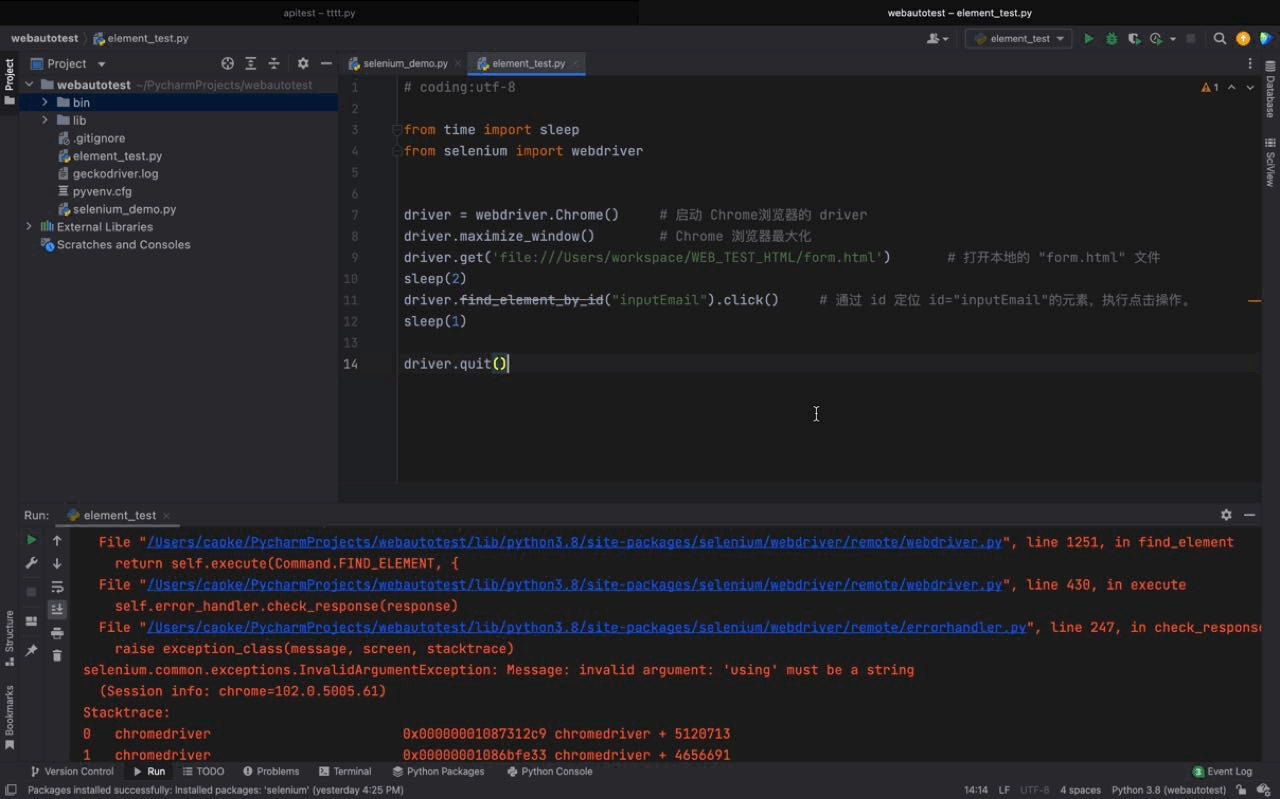1280x799 pixels.
Task: Run with coverage from the toolbar
Action: [1134, 39]
